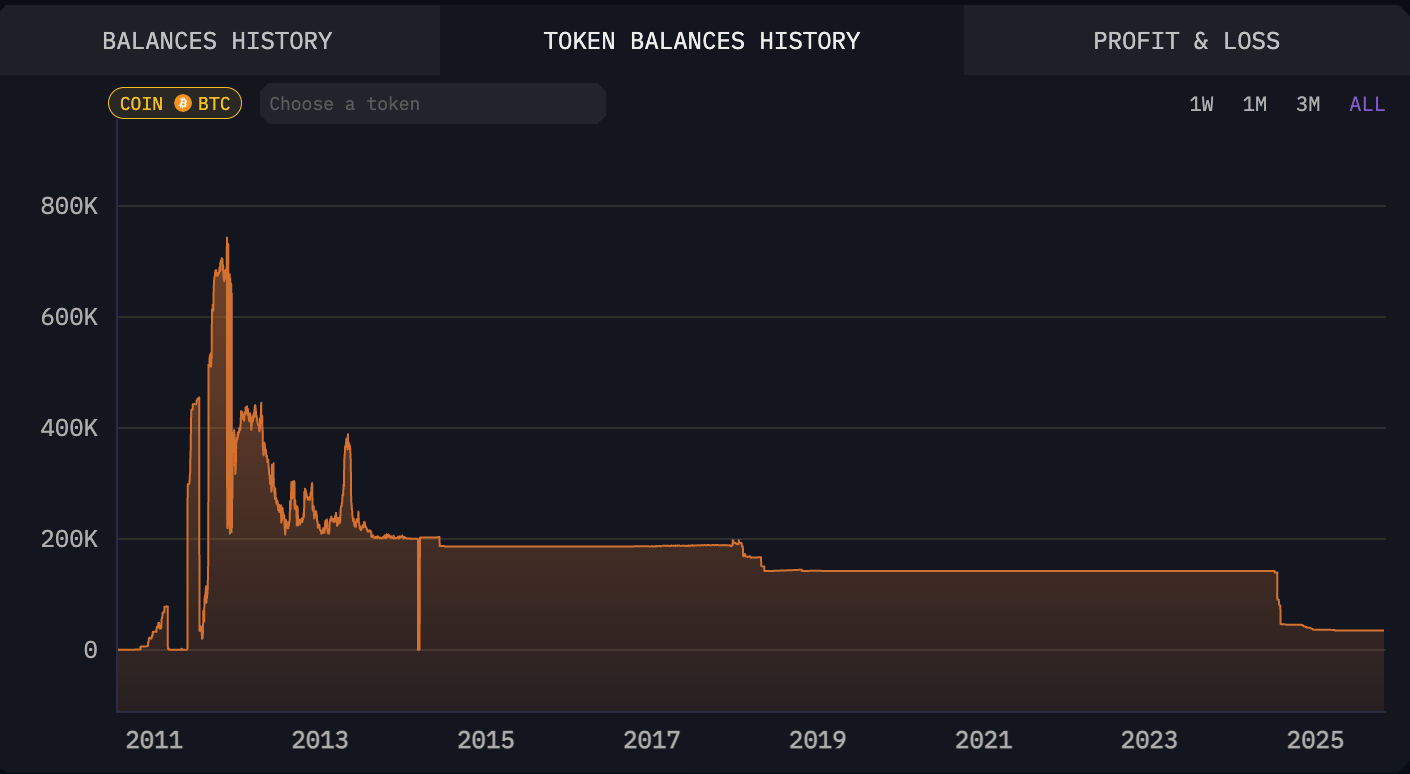
Task: Open the BALANCES HISTORY tab
Action: [x=217, y=40]
